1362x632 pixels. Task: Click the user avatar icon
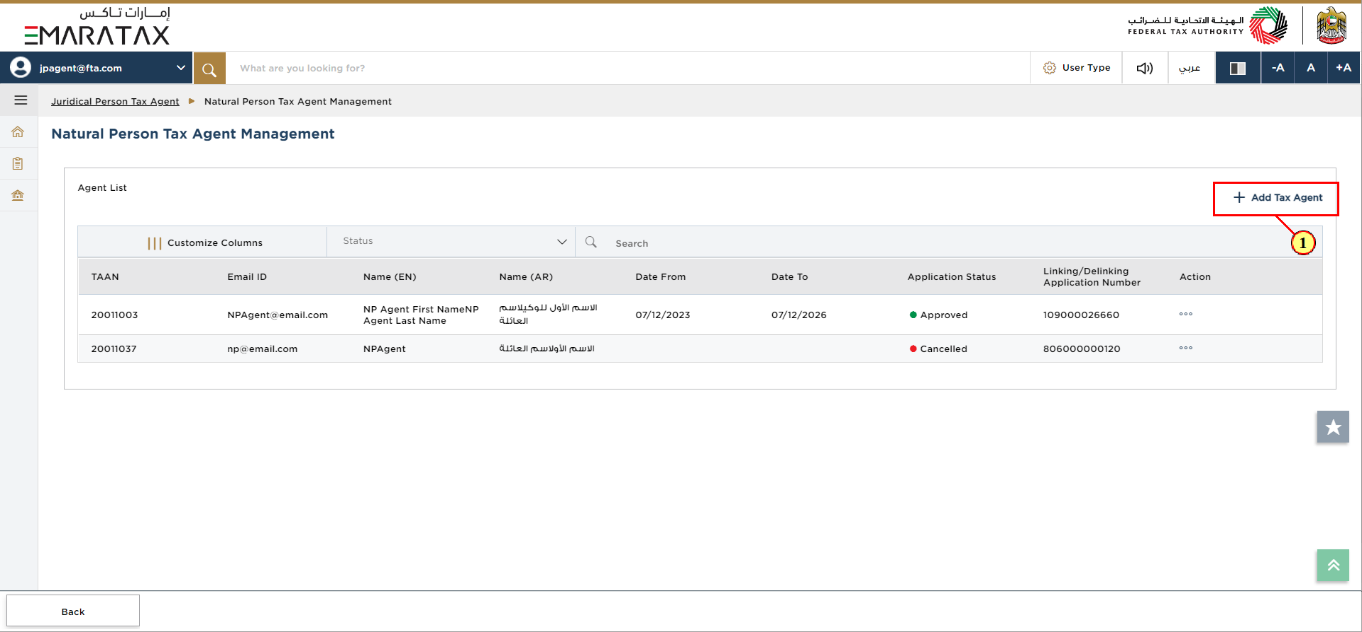tap(20, 68)
